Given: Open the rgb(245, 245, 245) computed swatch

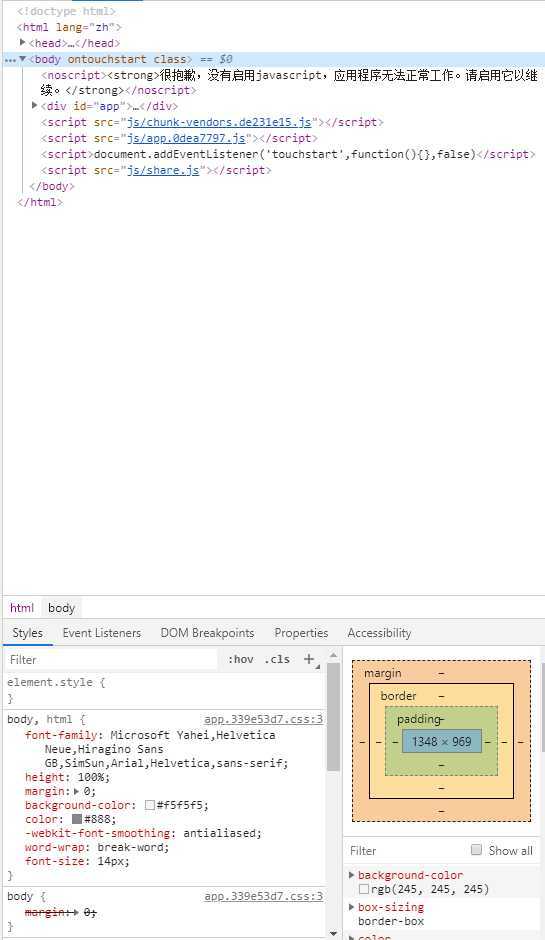Looking at the screenshot, I should point(364,889).
